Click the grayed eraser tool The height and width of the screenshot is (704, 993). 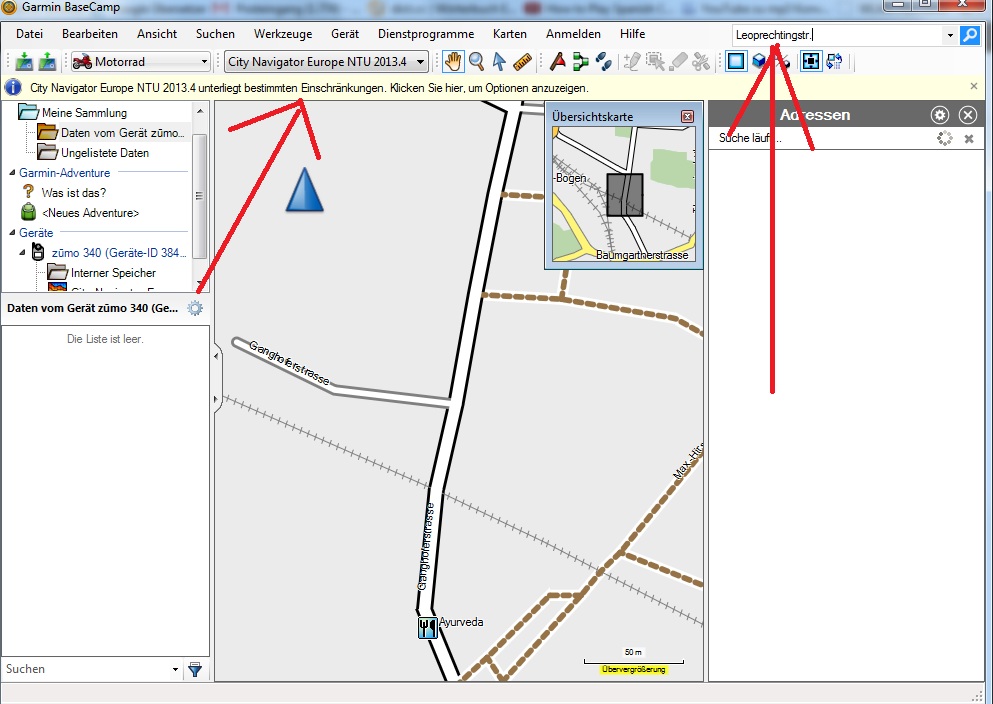pos(678,61)
